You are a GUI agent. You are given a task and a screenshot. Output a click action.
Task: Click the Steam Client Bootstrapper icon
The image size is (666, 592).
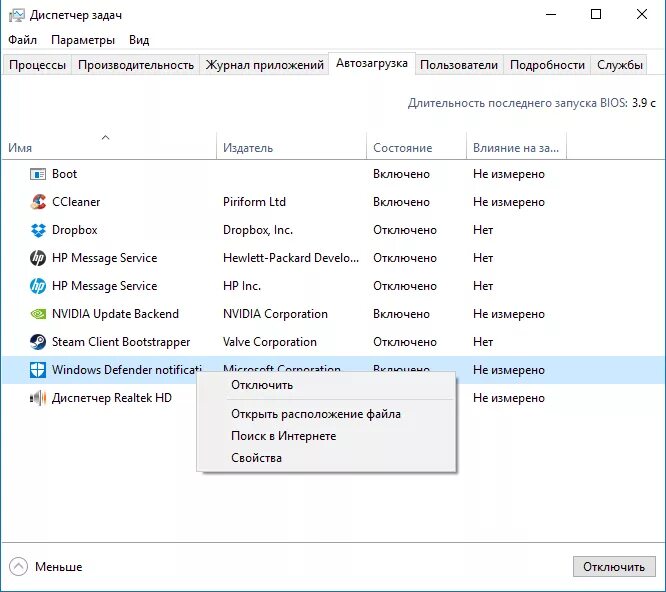[38, 342]
